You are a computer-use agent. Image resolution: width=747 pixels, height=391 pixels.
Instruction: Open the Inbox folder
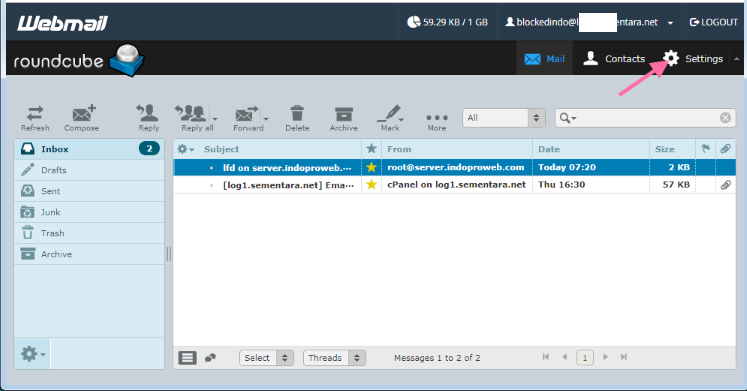[89, 149]
